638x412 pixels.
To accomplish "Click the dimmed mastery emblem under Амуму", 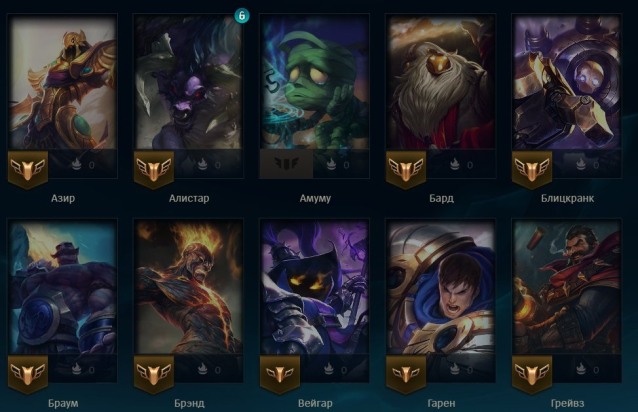I will tap(286, 163).
